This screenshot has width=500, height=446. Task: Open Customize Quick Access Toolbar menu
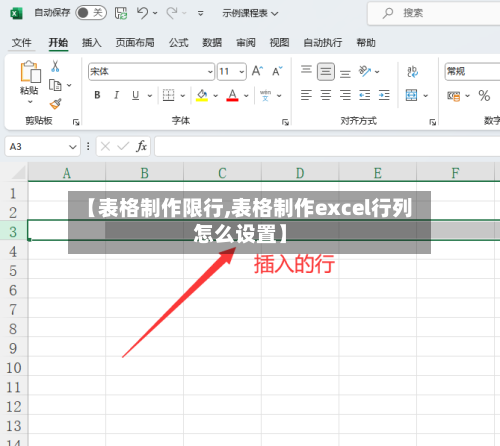(200, 13)
